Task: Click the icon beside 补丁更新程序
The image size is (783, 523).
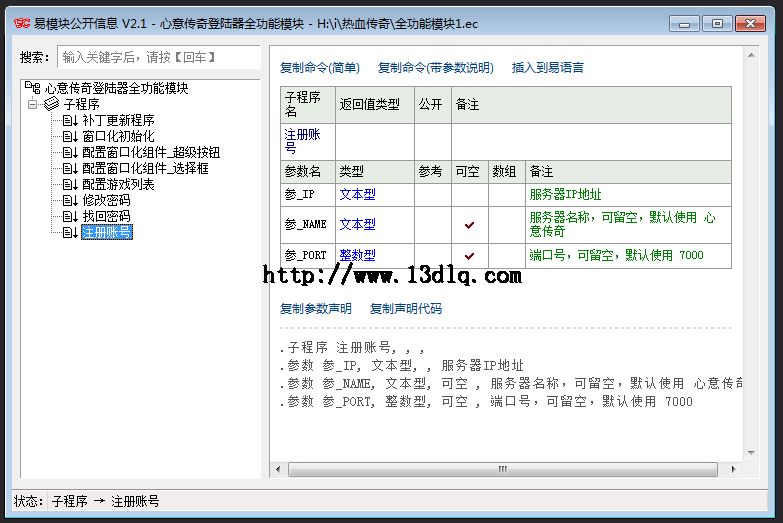Action: [70, 120]
